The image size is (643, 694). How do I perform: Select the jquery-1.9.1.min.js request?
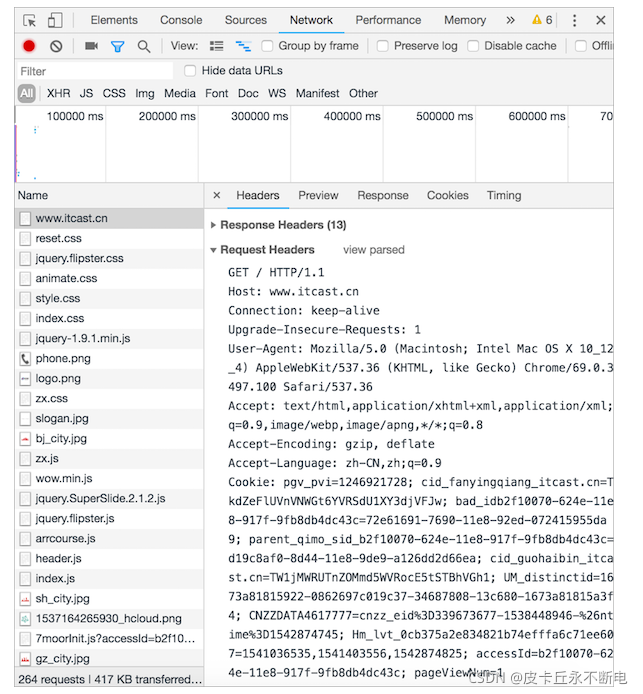[109, 339]
